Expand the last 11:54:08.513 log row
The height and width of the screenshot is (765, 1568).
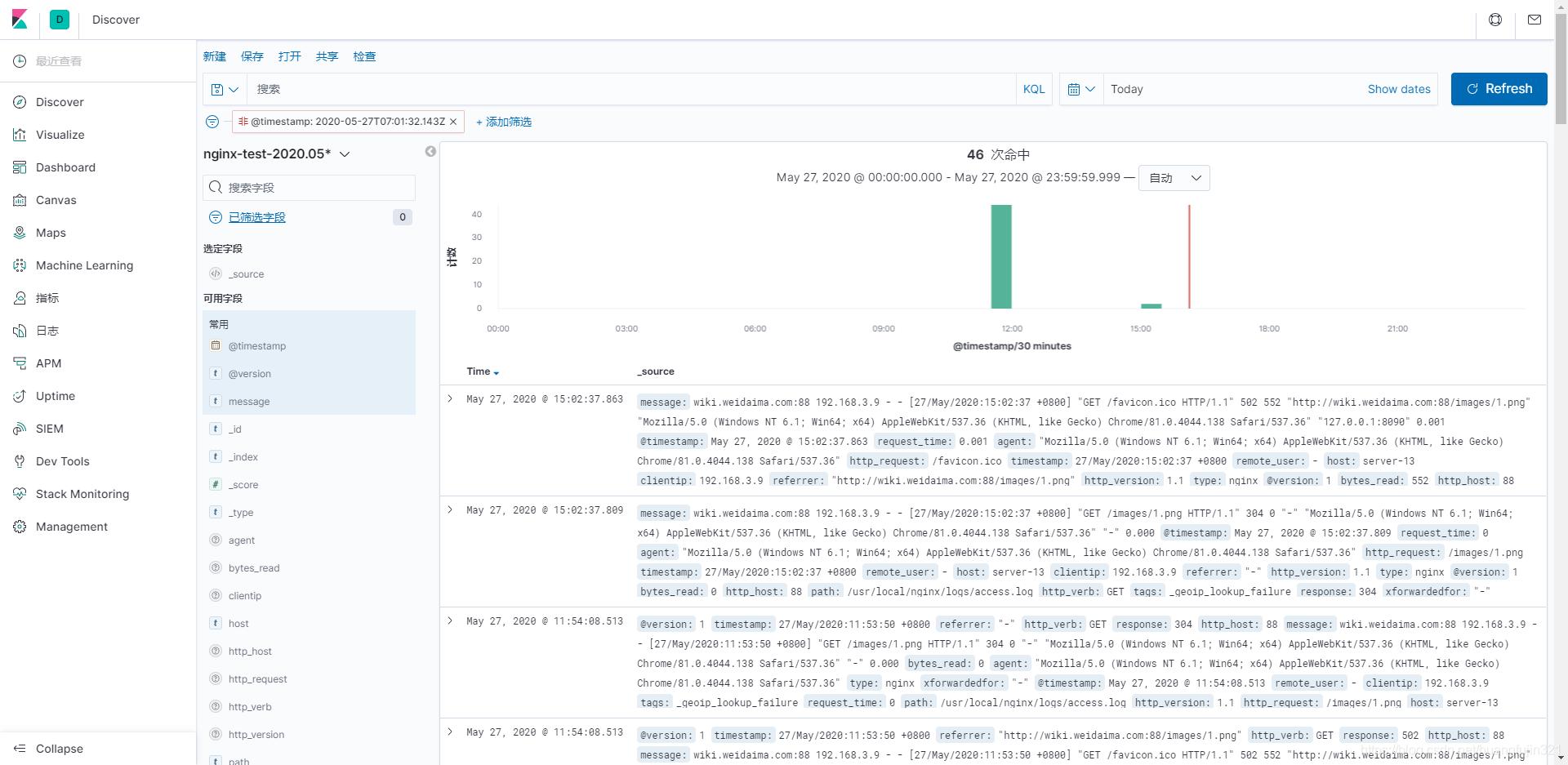pyautogui.click(x=450, y=732)
